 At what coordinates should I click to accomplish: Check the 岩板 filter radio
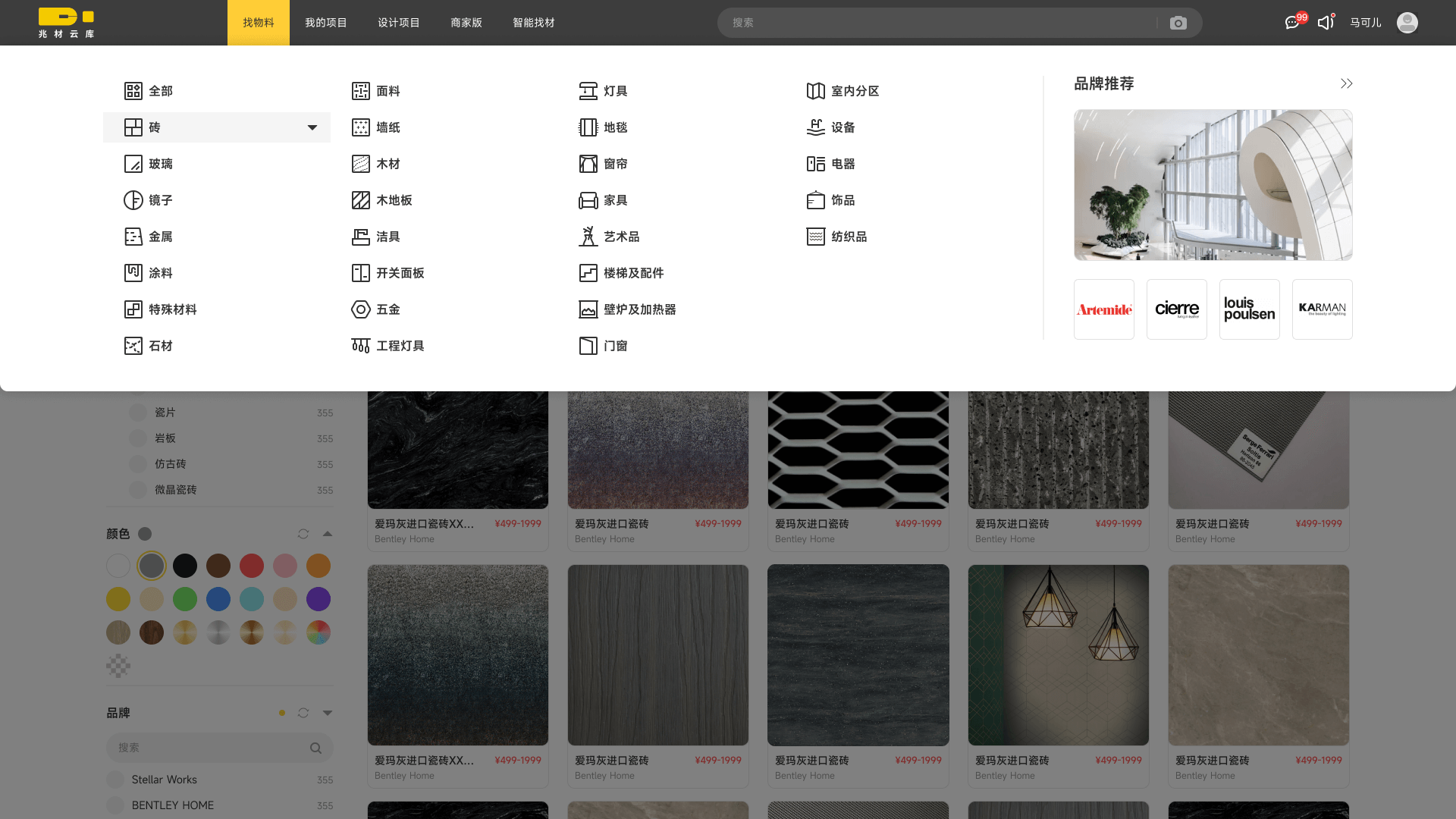tap(138, 438)
